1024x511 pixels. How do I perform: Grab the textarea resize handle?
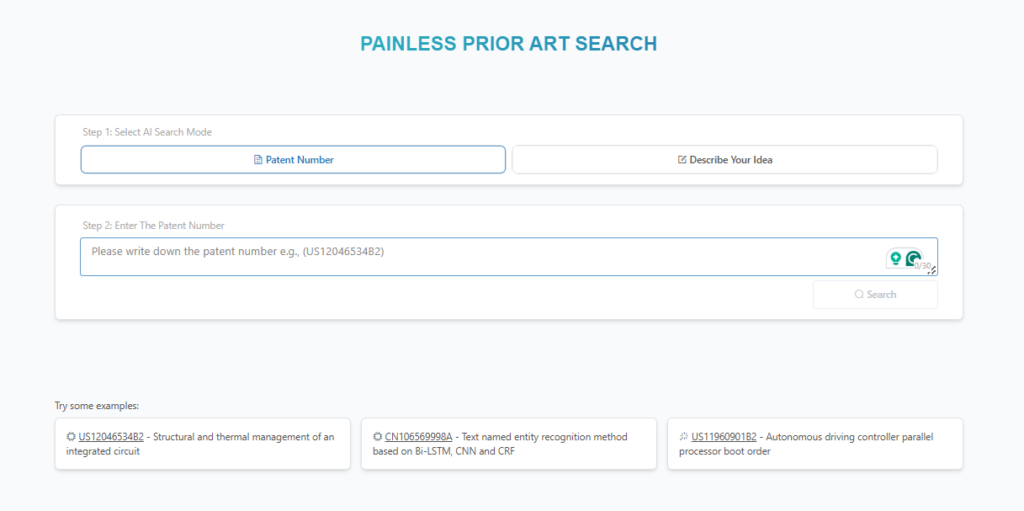933,271
